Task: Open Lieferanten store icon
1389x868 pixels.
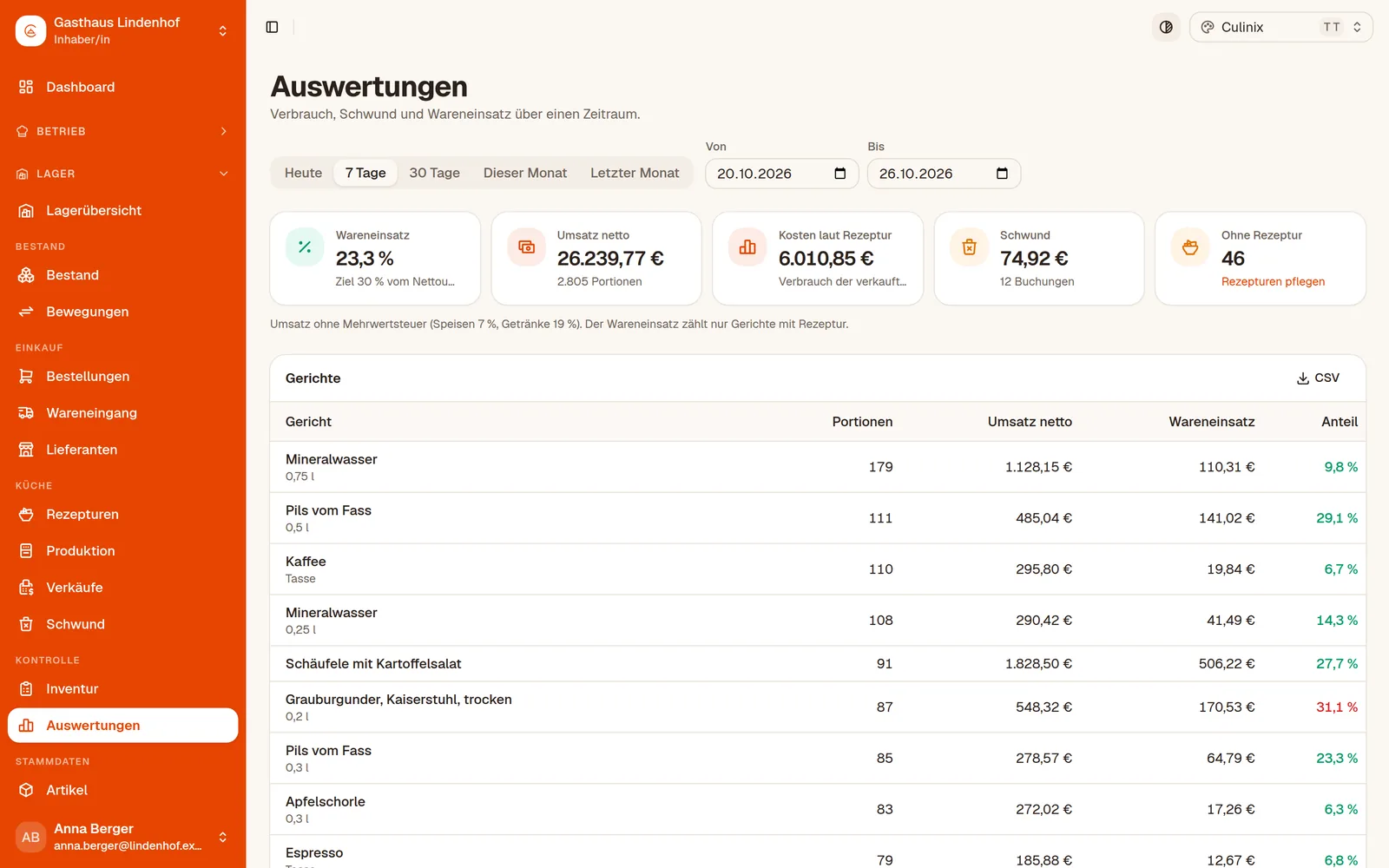Action: point(26,450)
